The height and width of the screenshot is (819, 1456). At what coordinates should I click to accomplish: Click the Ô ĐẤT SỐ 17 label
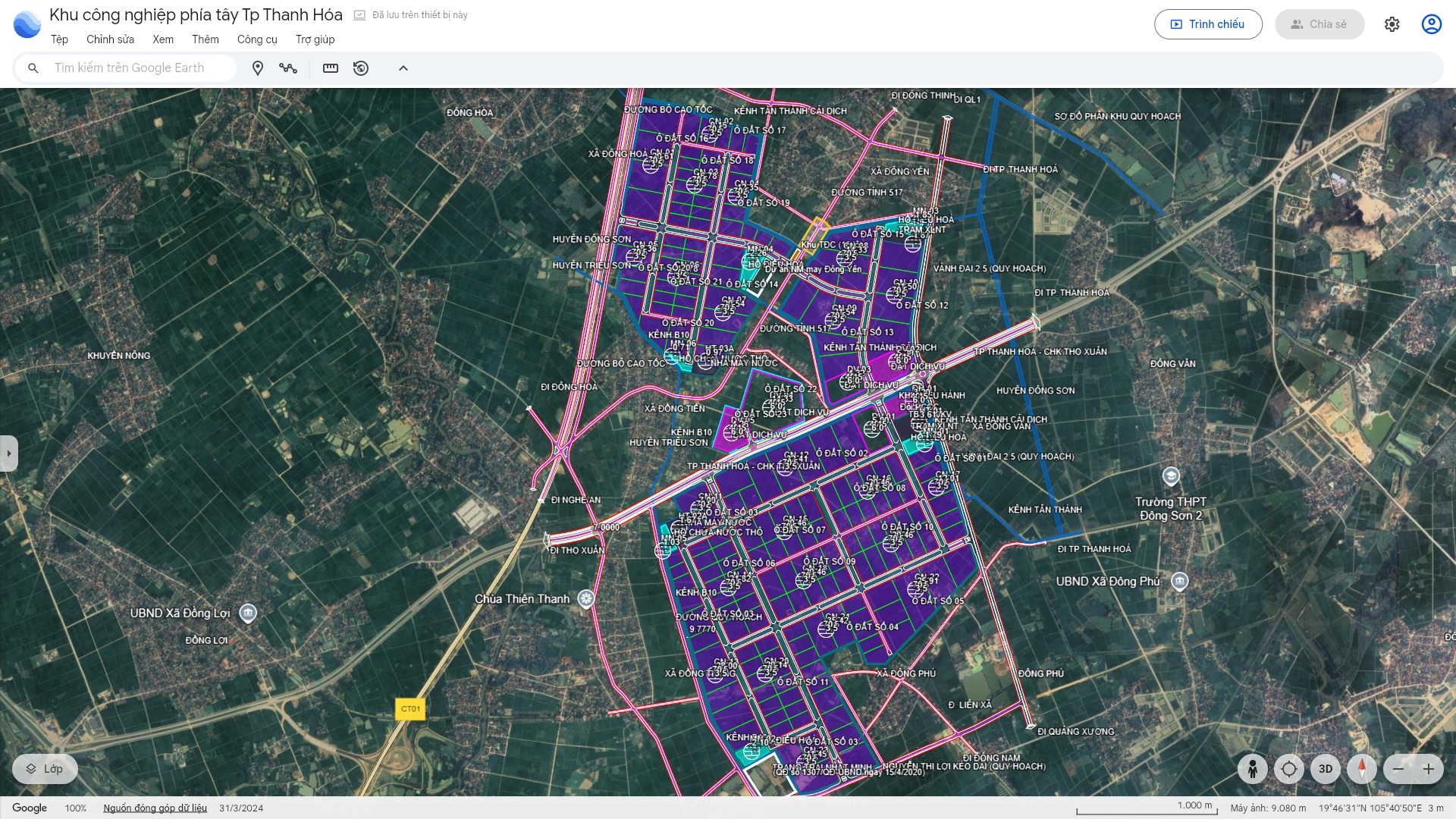coord(760,130)
